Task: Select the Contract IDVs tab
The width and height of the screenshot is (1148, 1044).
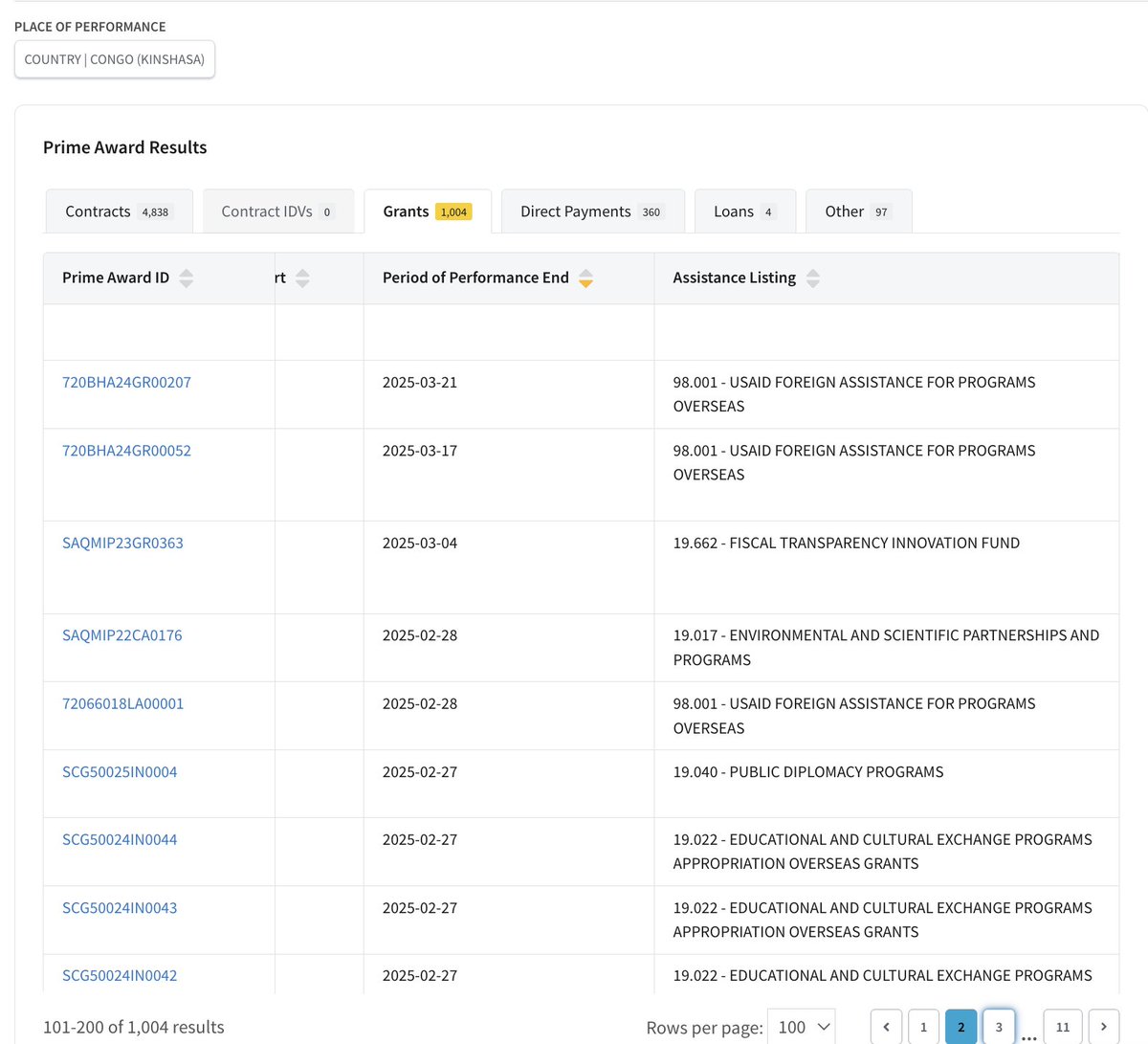Action: (276, 211)
